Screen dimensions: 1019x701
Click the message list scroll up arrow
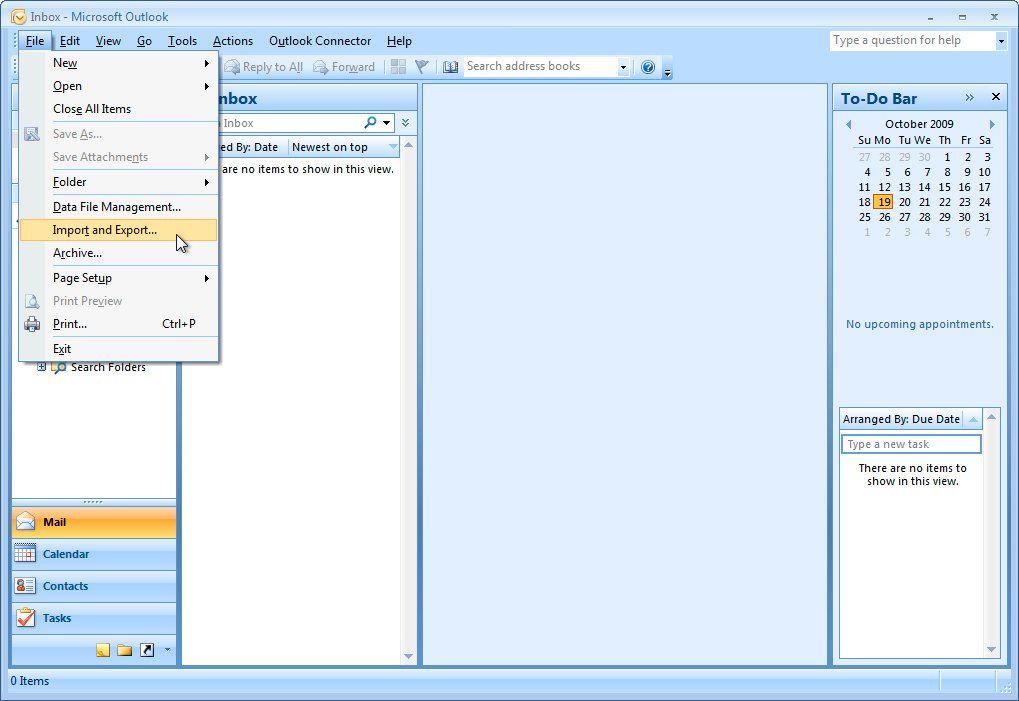pyautogui.click(x=408, y=145)
